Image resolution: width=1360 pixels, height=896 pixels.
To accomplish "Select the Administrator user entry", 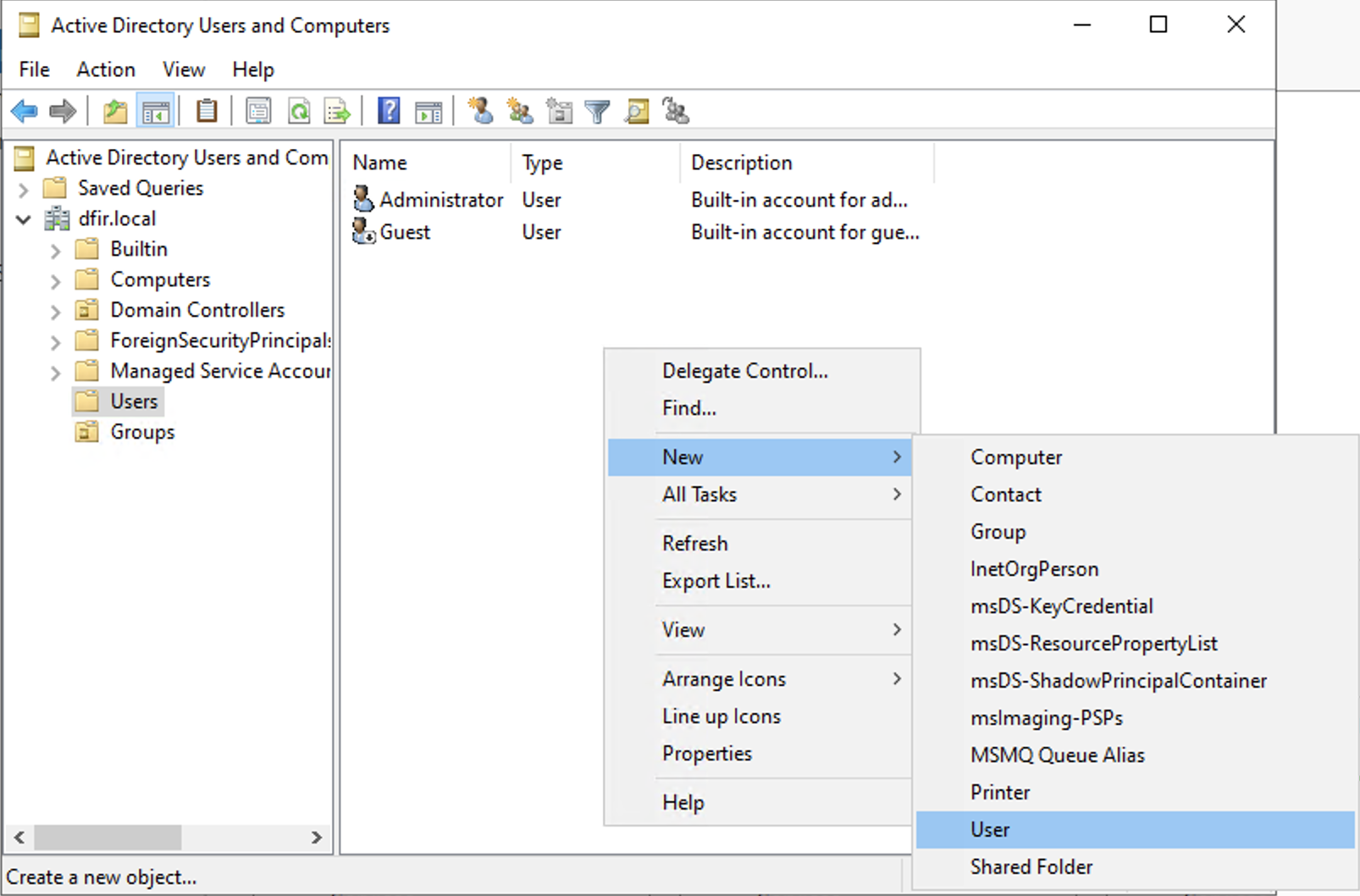I will click(x=440, y=200).
